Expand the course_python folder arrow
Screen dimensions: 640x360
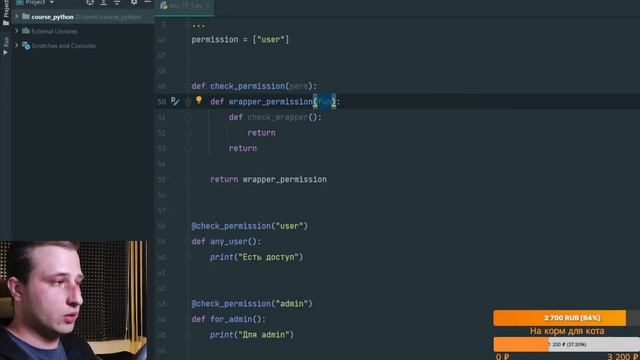16,16
